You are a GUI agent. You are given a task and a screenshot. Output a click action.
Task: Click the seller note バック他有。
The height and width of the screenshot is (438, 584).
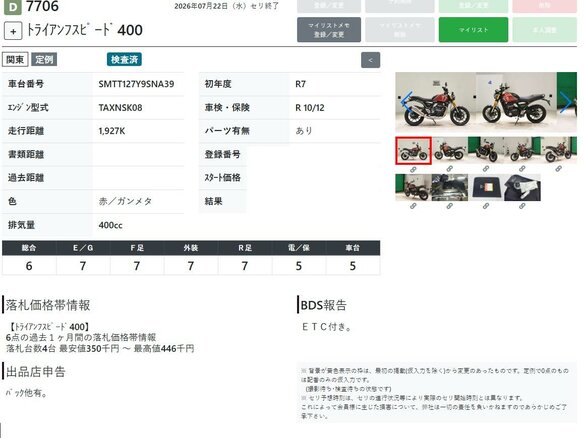click(x=26, y=393)
